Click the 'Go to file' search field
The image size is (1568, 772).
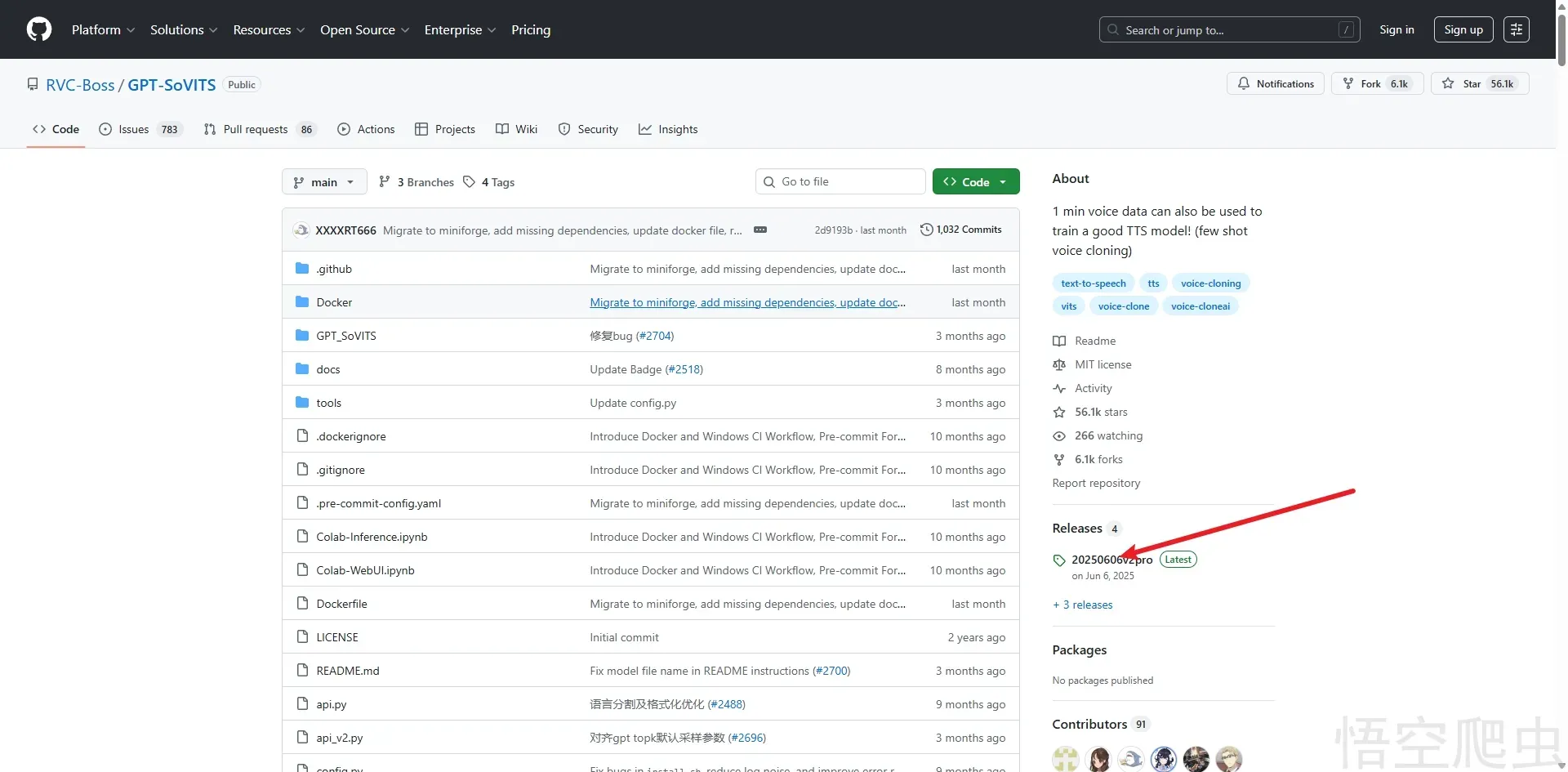pyautogui.click(x=840, y=181)
